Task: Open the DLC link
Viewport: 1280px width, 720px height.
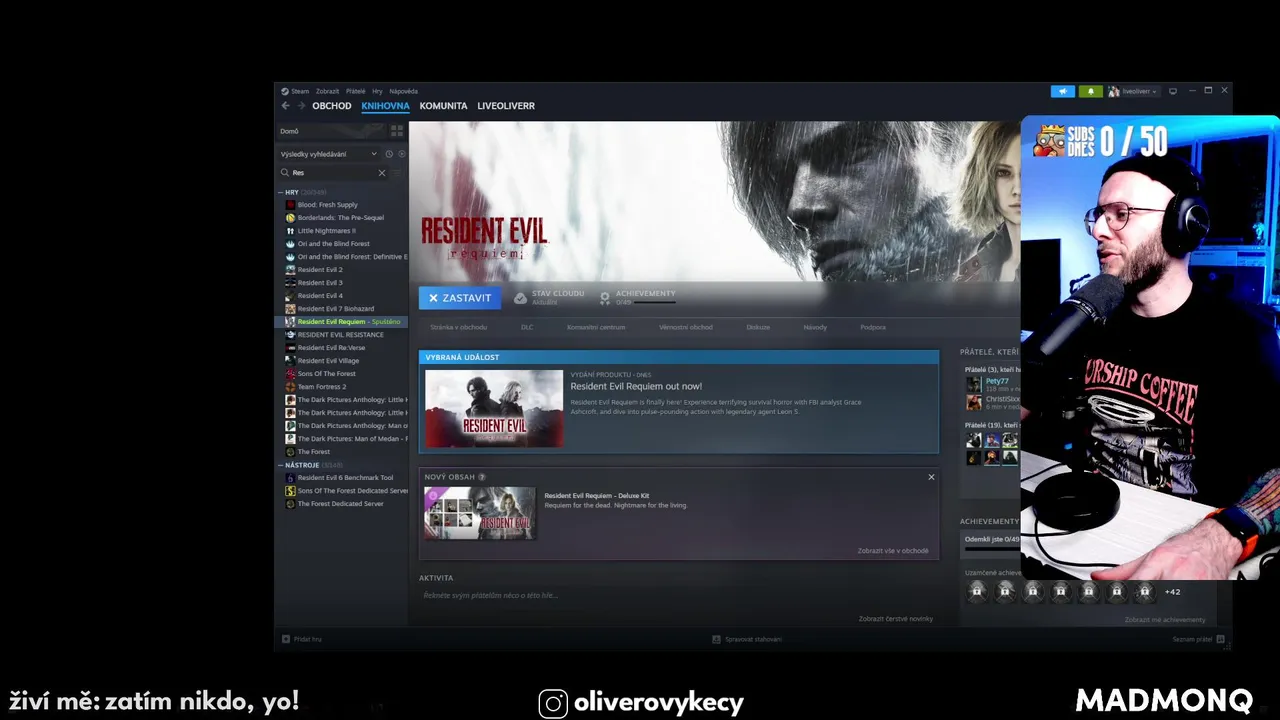Action: pos(527,327)
